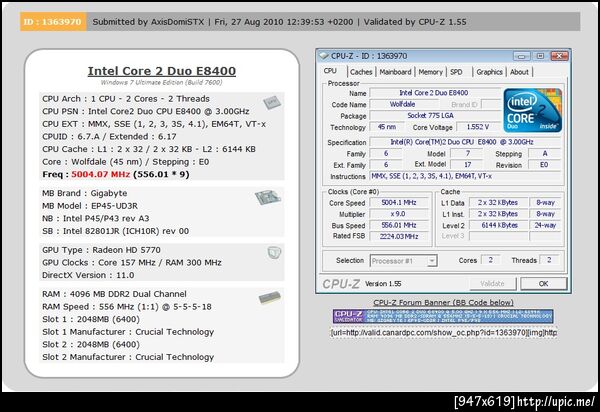Viewport: 600px width, 412px height.
Task: Click the Level 2 24-way value
Action: (545, 225)
